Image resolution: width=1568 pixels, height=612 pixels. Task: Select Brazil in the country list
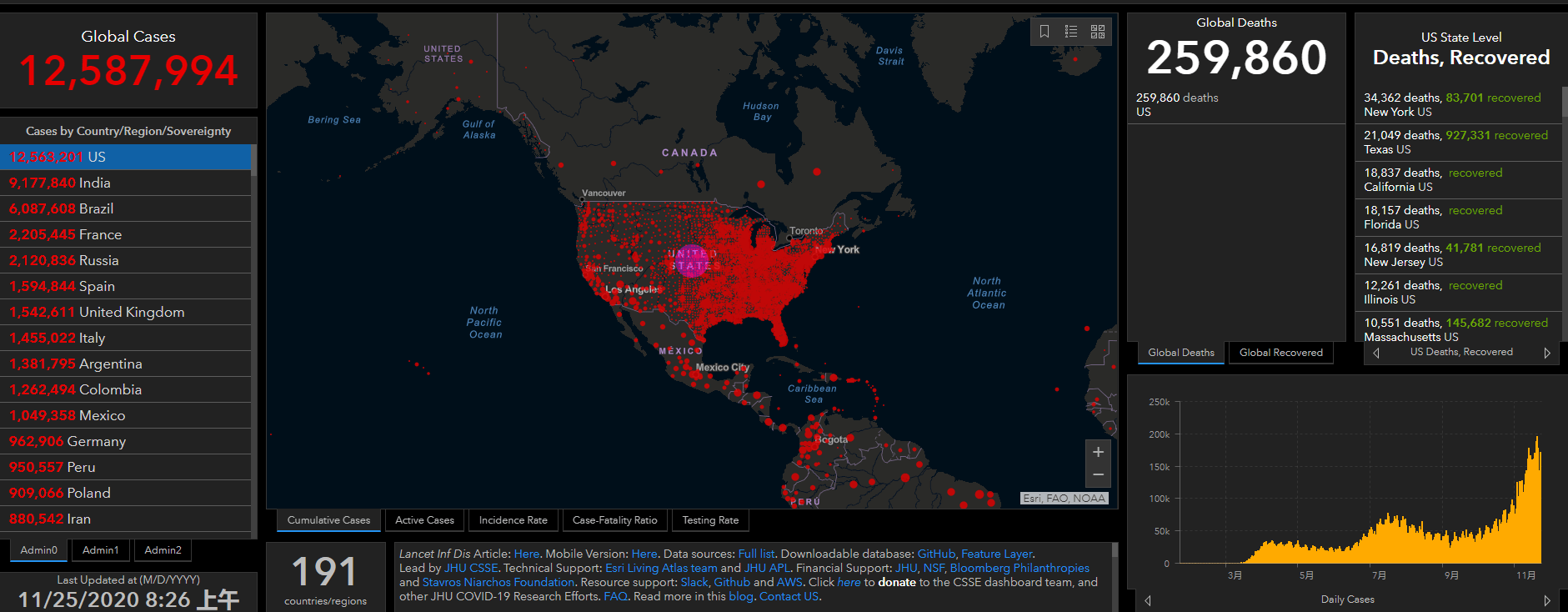125,208
